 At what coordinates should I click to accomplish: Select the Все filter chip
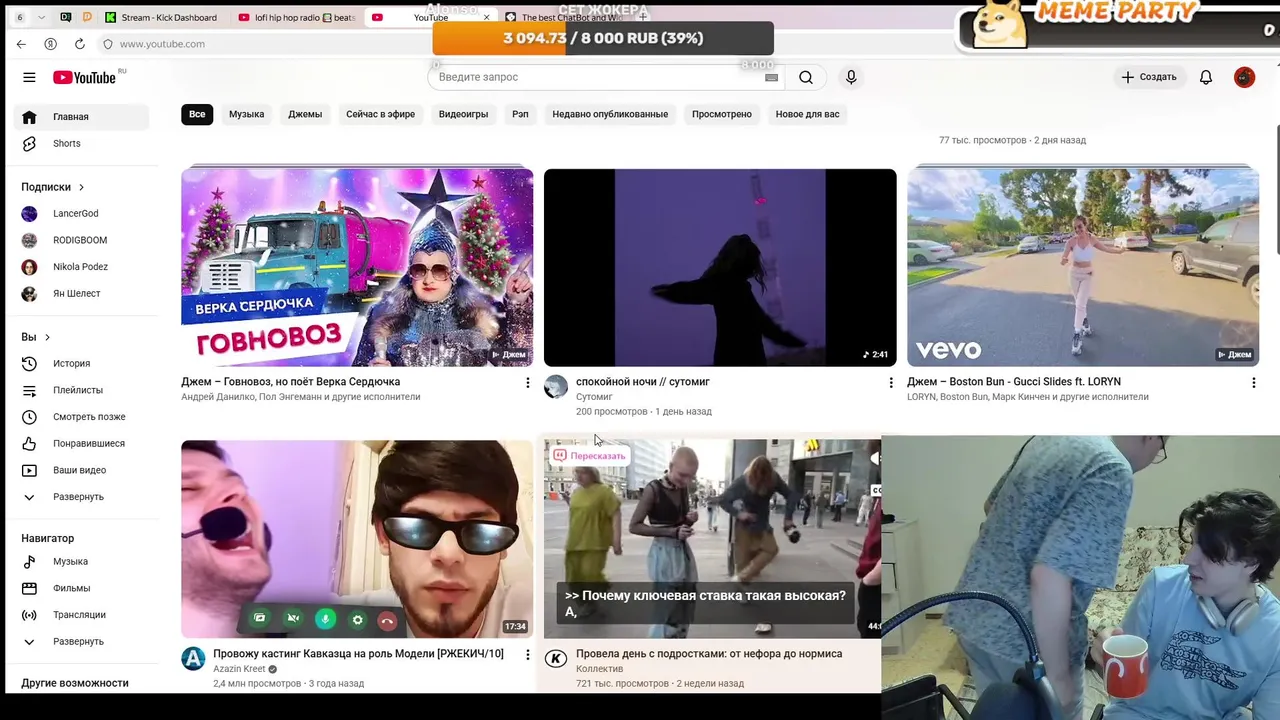197,114
